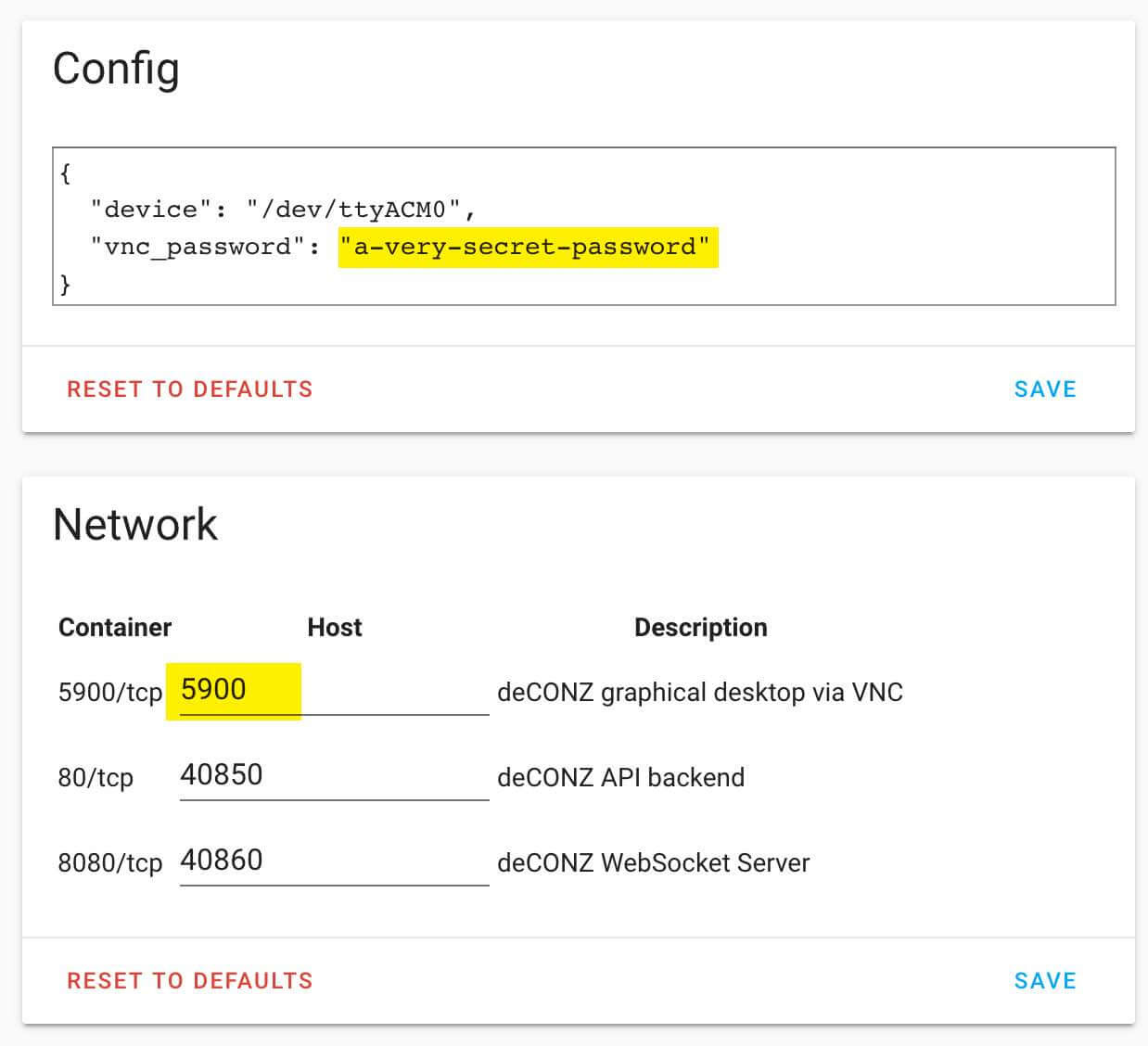Click the Network card heading
The height and width of the screenshot is (1046, 1148).
135,525
